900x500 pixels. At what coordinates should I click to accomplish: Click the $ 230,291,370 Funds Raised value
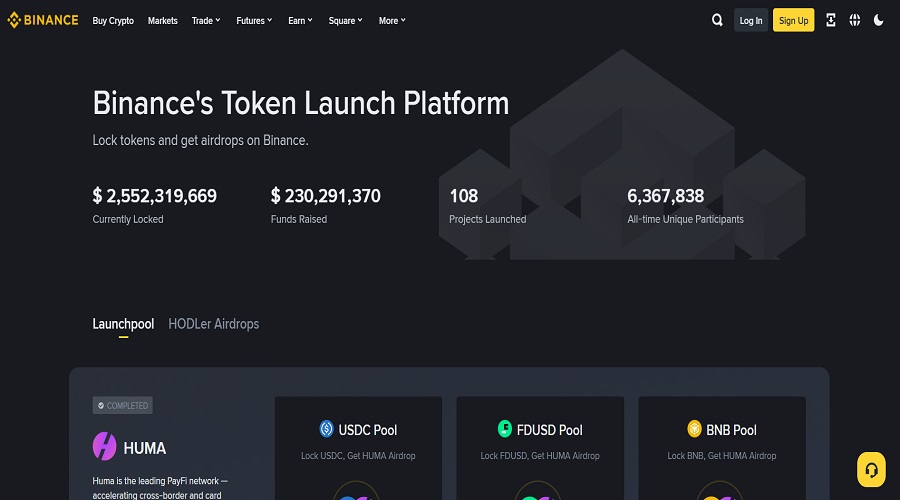point(325,196)
